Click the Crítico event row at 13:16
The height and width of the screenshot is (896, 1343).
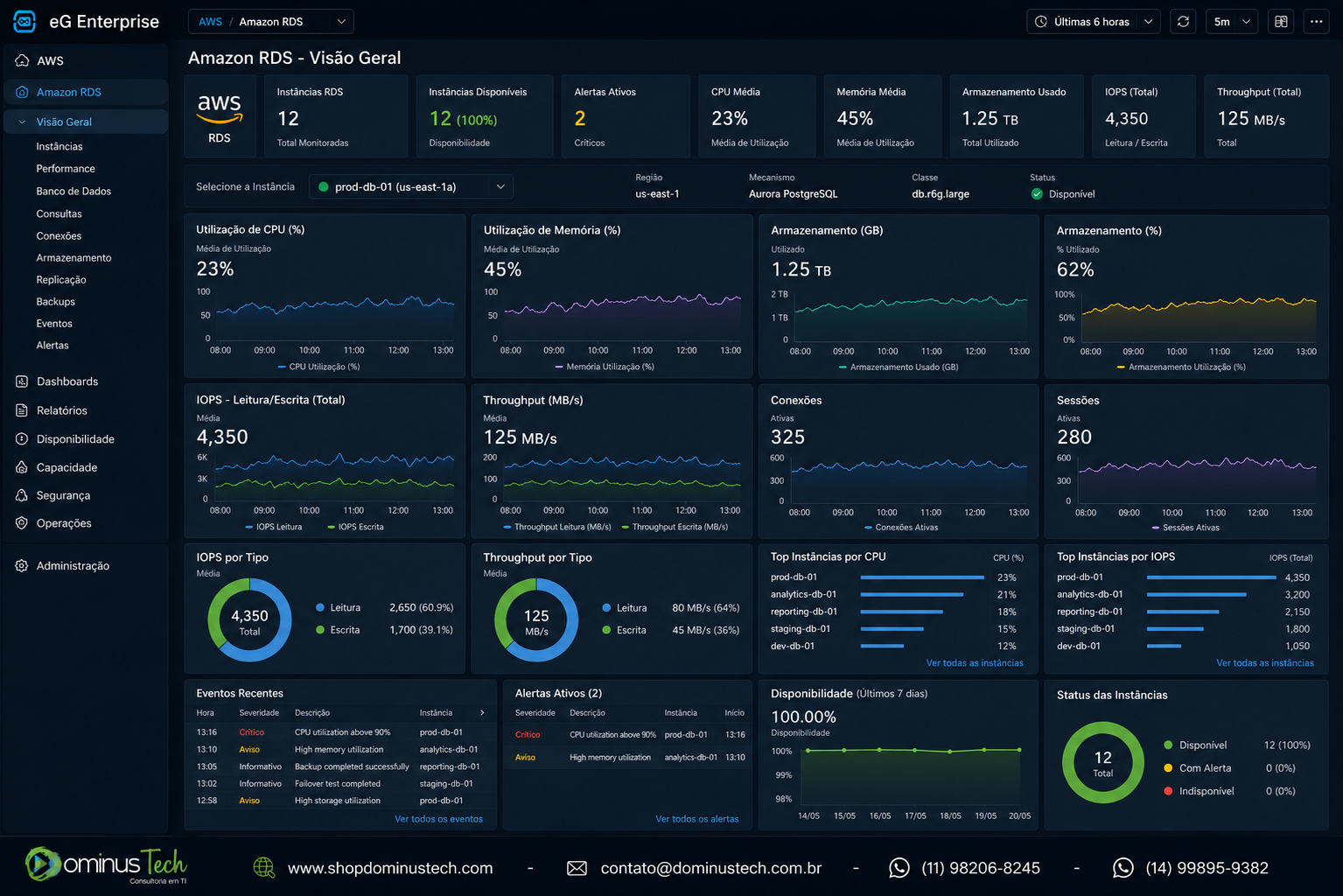point(339,732)
